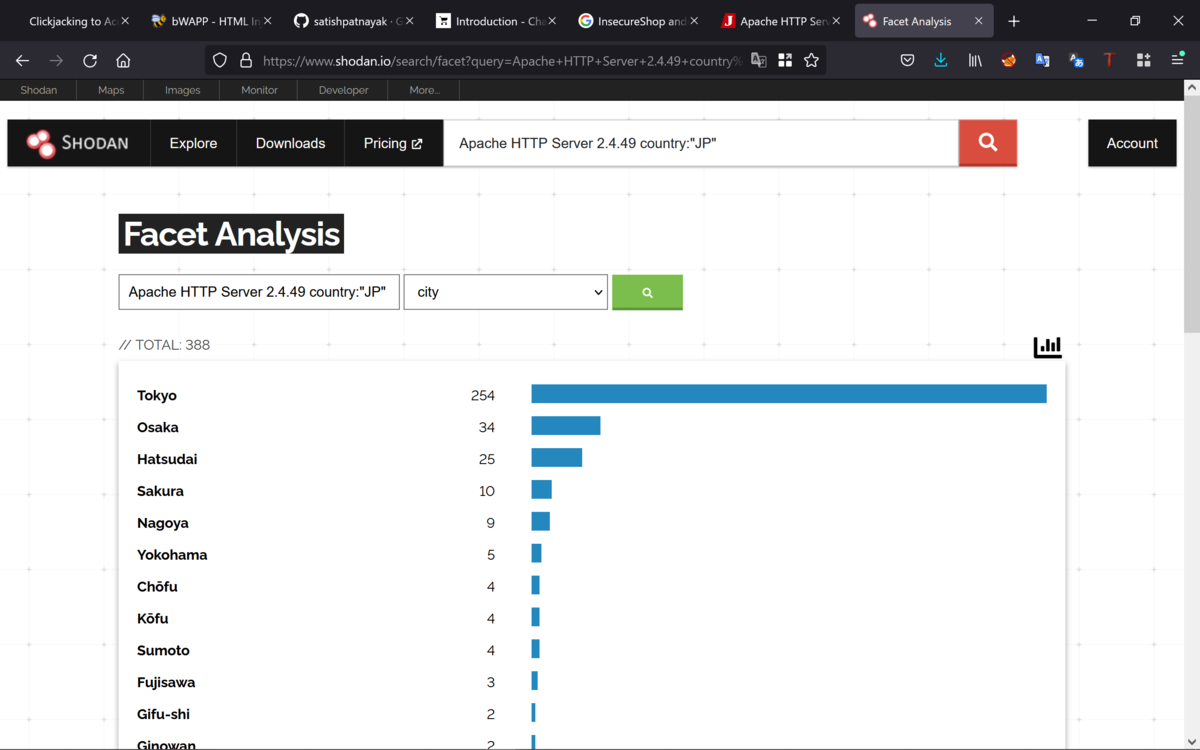This screenshot has height=750, width=1200.
Task: Select the Sumoto city row label
Action: click(163, 651)
